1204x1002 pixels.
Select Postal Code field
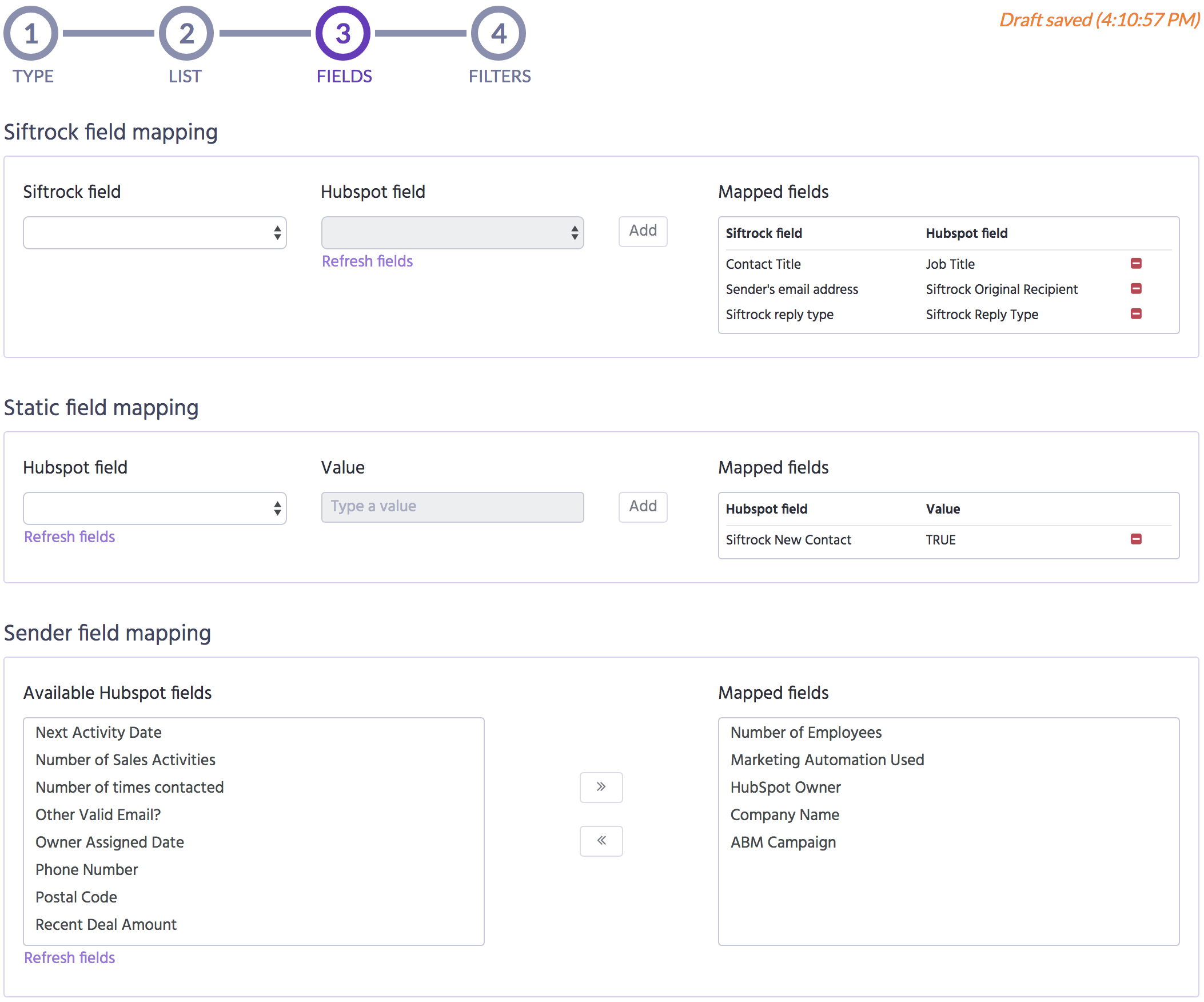253,897
